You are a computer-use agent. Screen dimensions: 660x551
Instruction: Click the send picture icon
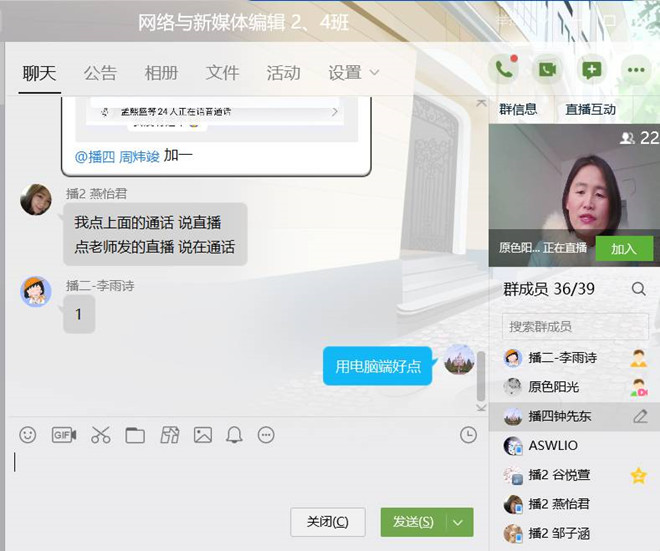point(203,435)
